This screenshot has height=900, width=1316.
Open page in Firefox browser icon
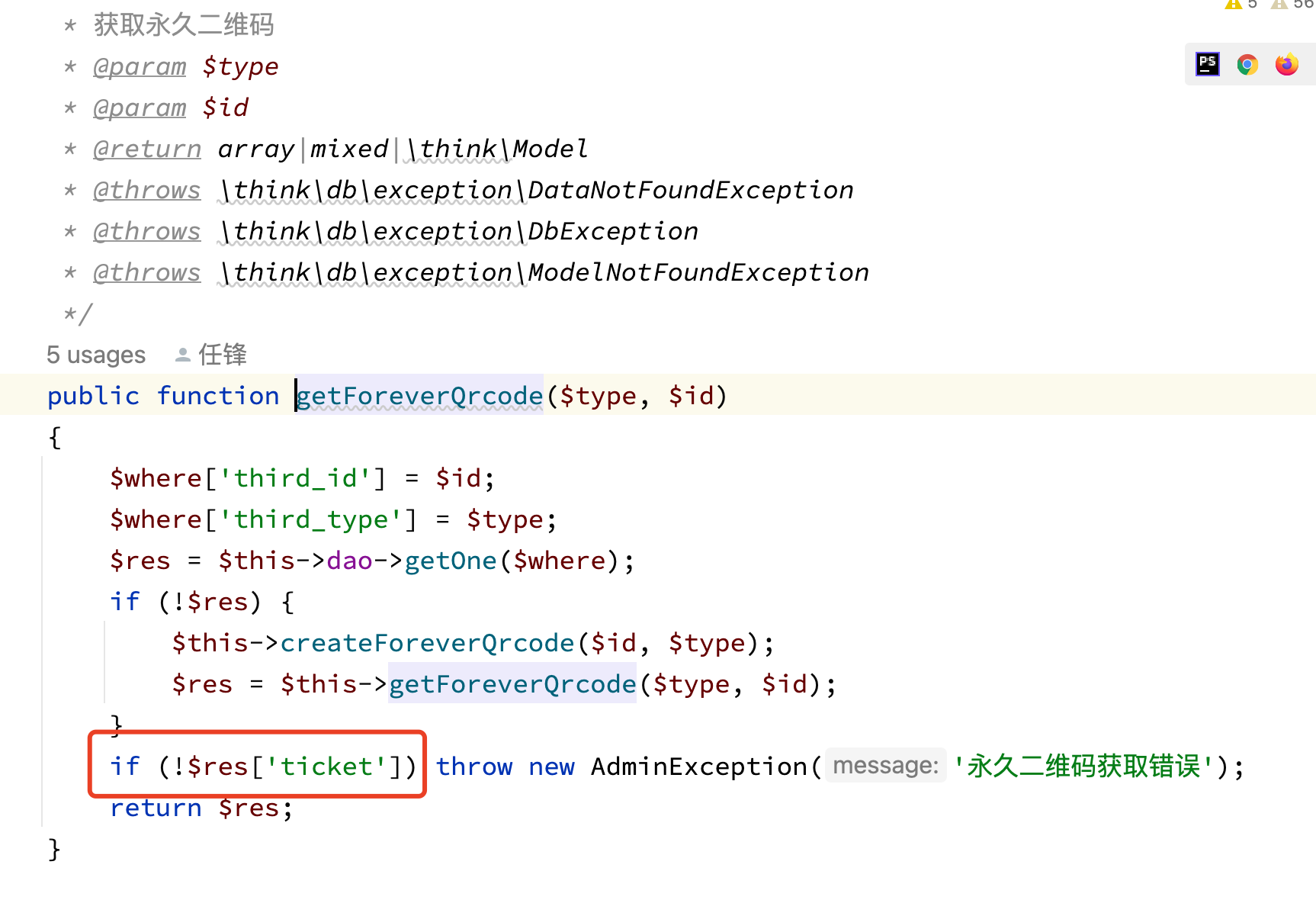1287,64
